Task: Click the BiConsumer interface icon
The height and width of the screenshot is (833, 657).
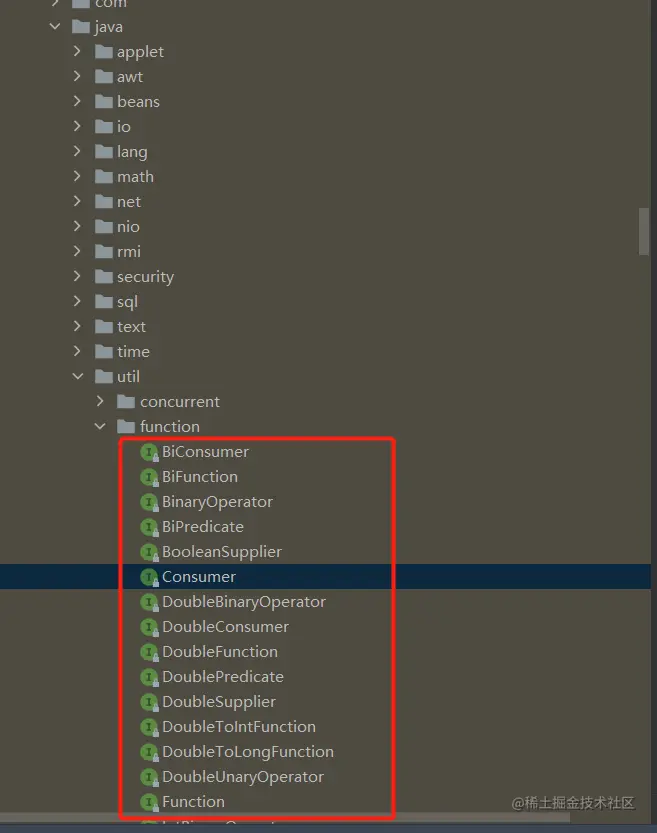Action: [149, 452]
